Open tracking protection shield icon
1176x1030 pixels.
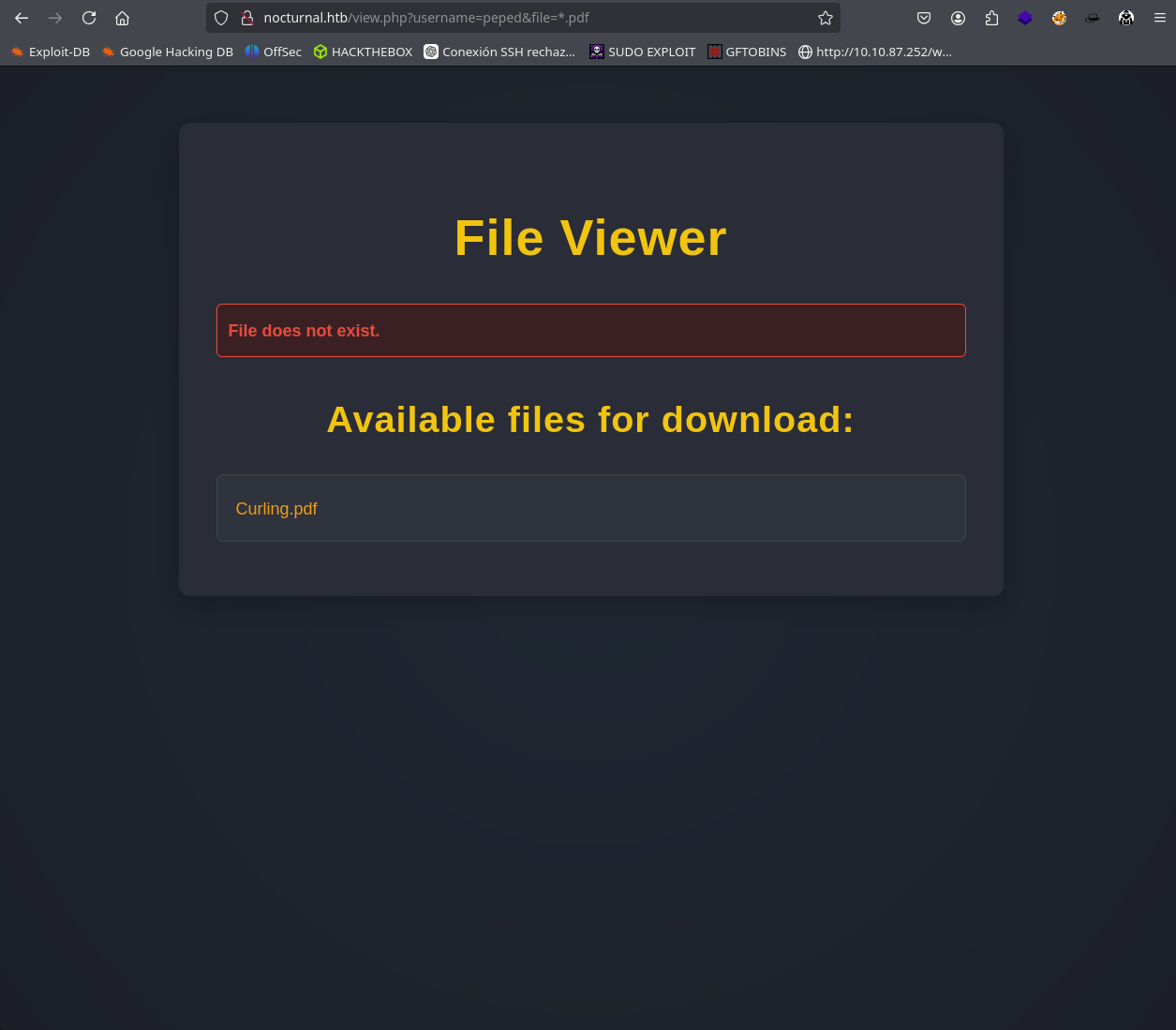point(221,18)
